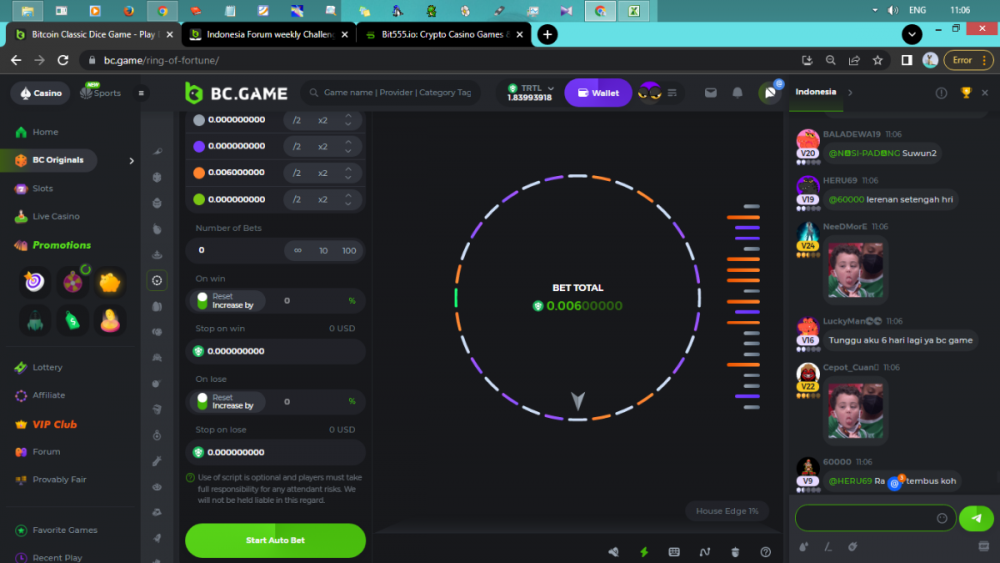Click the trophy icon in chat header

[966, 93]
